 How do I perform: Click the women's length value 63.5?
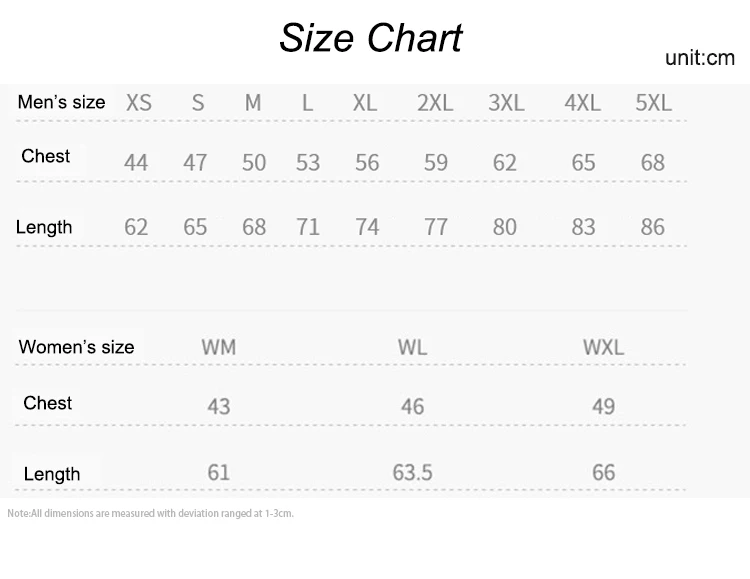click(x=412, y=473)
